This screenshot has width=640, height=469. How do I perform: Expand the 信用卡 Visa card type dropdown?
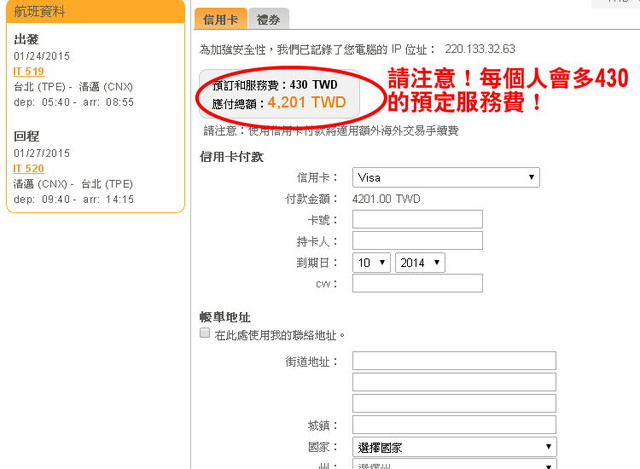click(x=446, y=178)
